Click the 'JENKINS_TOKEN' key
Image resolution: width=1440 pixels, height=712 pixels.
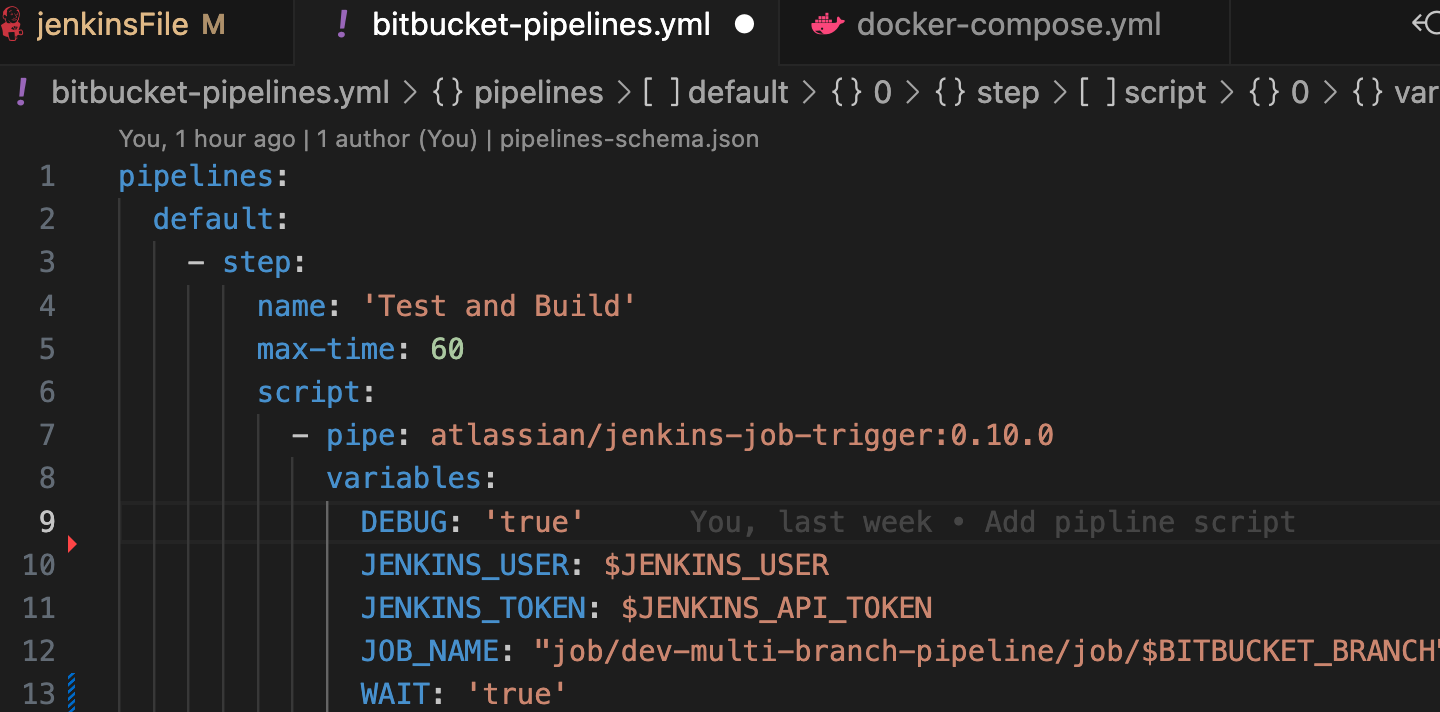point(474,608)
